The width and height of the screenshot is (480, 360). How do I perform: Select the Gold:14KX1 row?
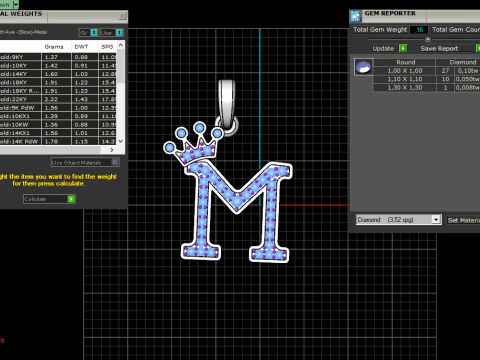pyautogui.click(x=58, y=133)
